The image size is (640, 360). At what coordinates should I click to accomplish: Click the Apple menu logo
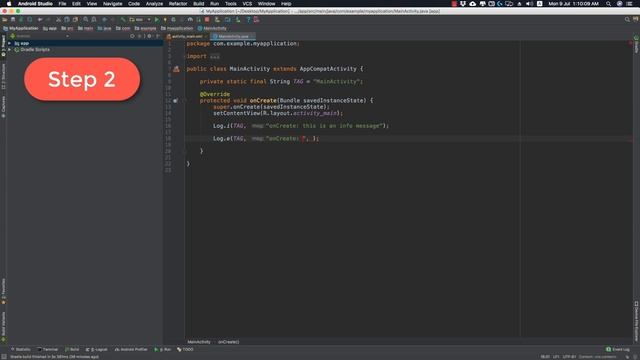(x=9, y=4)
